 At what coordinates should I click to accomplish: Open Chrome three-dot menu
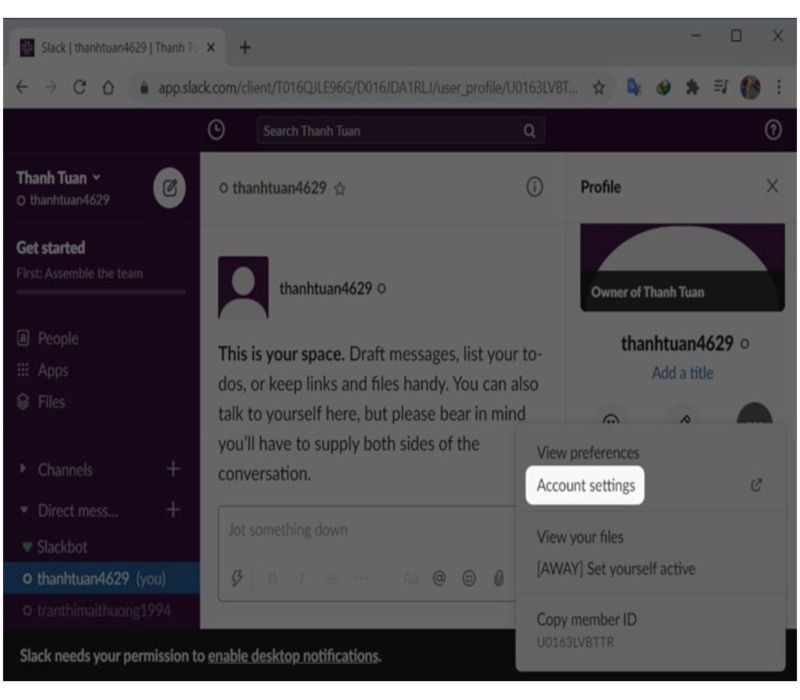click(779, 87)
